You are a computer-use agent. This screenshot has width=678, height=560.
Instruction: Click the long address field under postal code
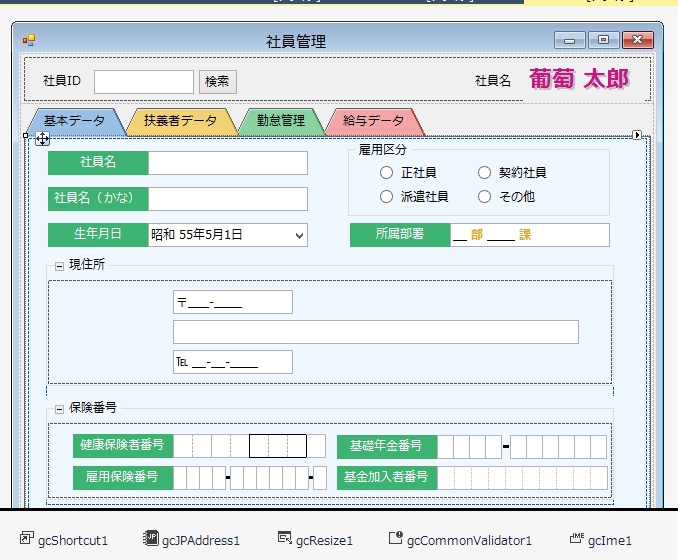pos(376,332)
